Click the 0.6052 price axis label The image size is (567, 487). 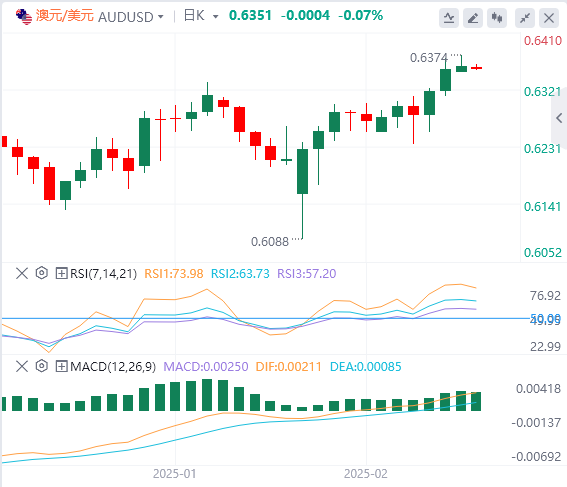(x=543, y=252)
